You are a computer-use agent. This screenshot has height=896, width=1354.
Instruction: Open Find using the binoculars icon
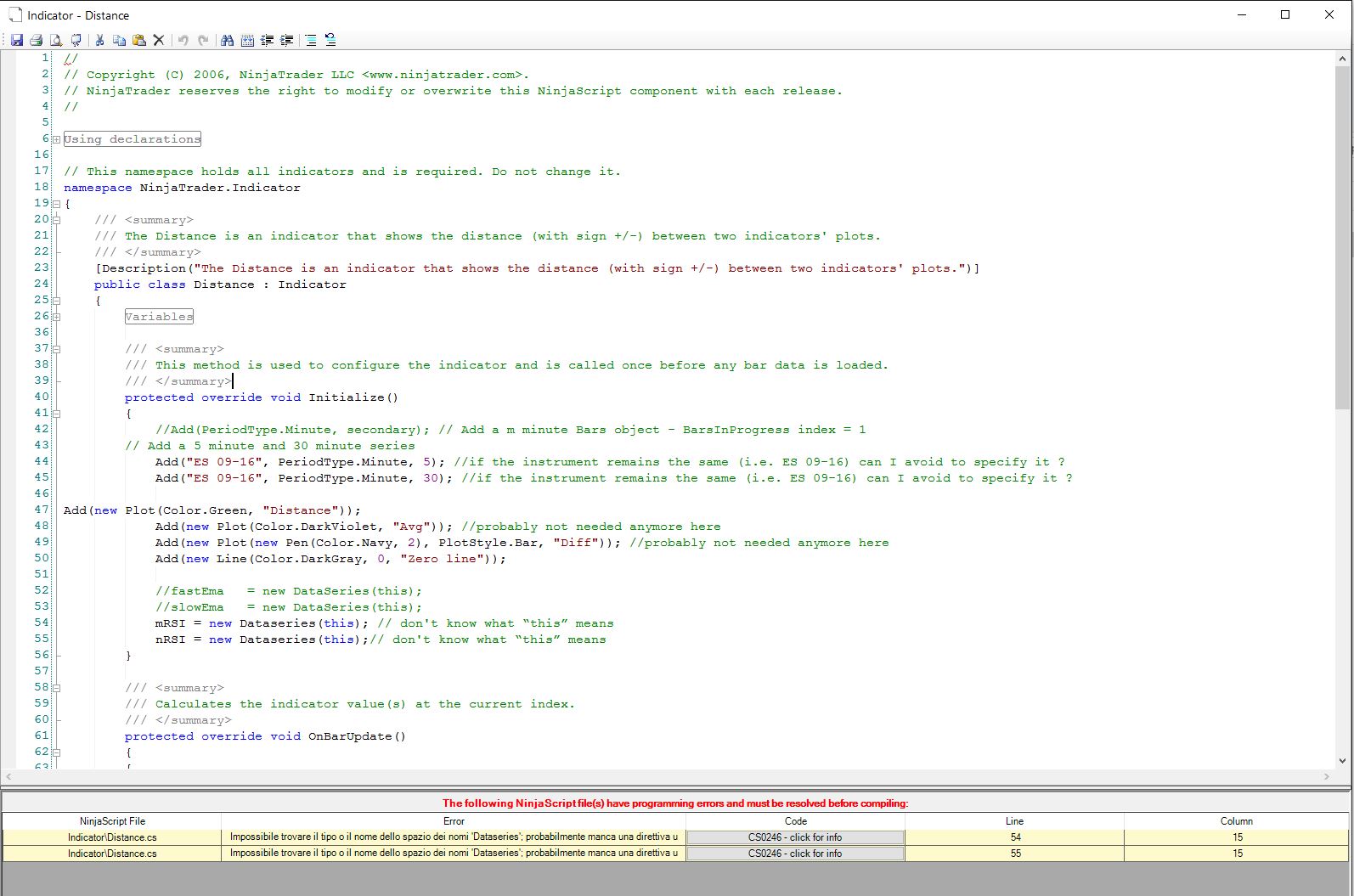click(x=227, y=40)
